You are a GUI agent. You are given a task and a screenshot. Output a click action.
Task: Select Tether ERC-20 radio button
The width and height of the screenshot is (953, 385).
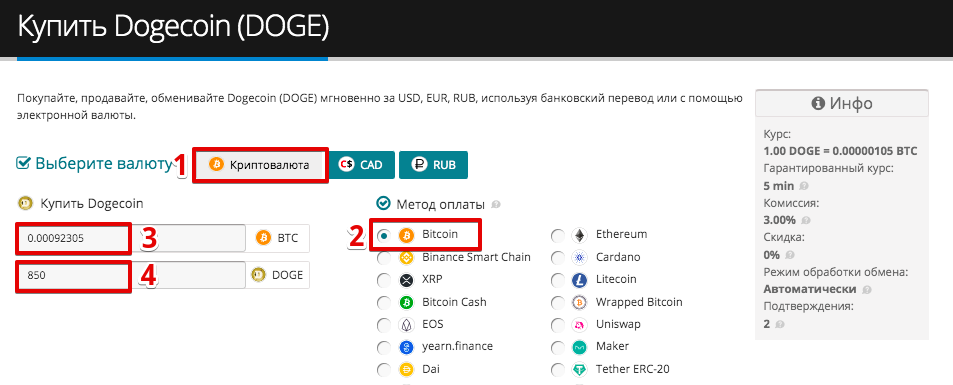[558, 370]
